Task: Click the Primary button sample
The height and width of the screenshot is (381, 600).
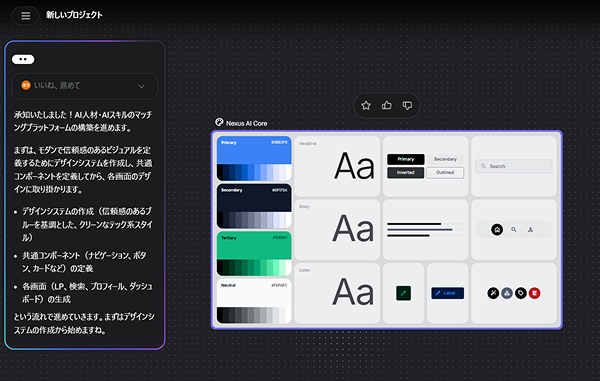Action: tap(406, 159)
